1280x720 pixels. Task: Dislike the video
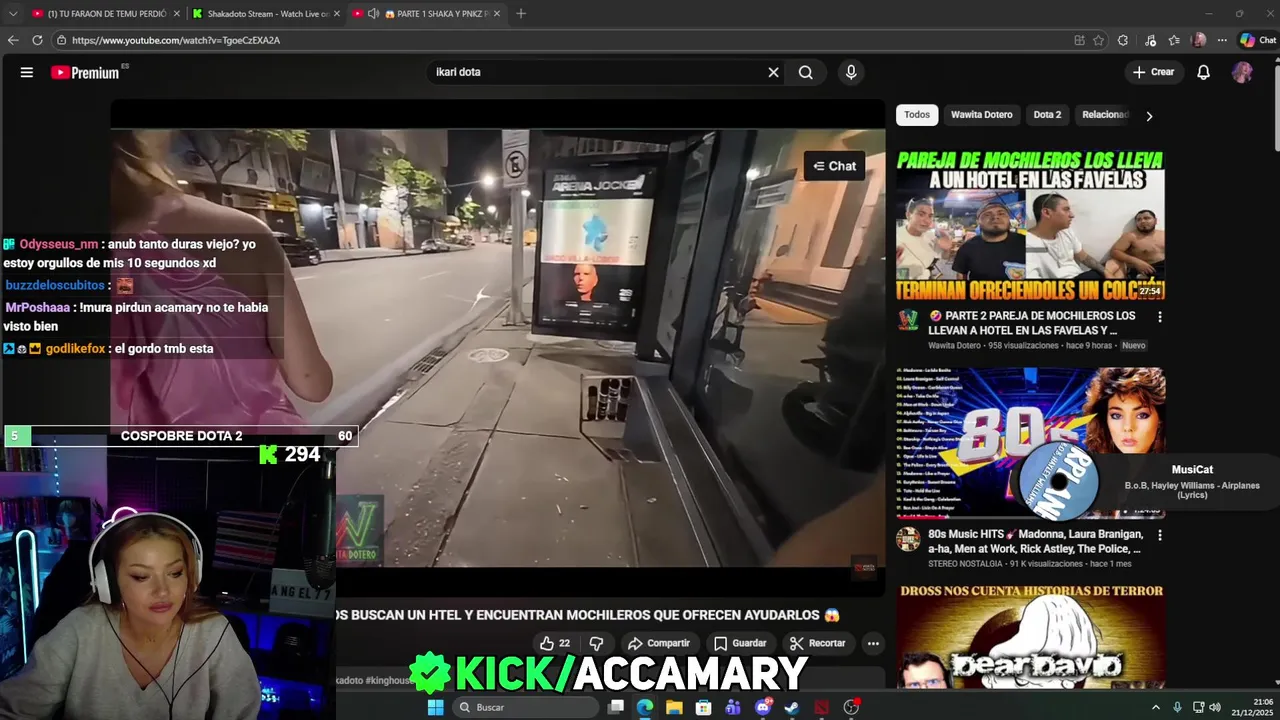pyautogui.click(x=597, y=643)
